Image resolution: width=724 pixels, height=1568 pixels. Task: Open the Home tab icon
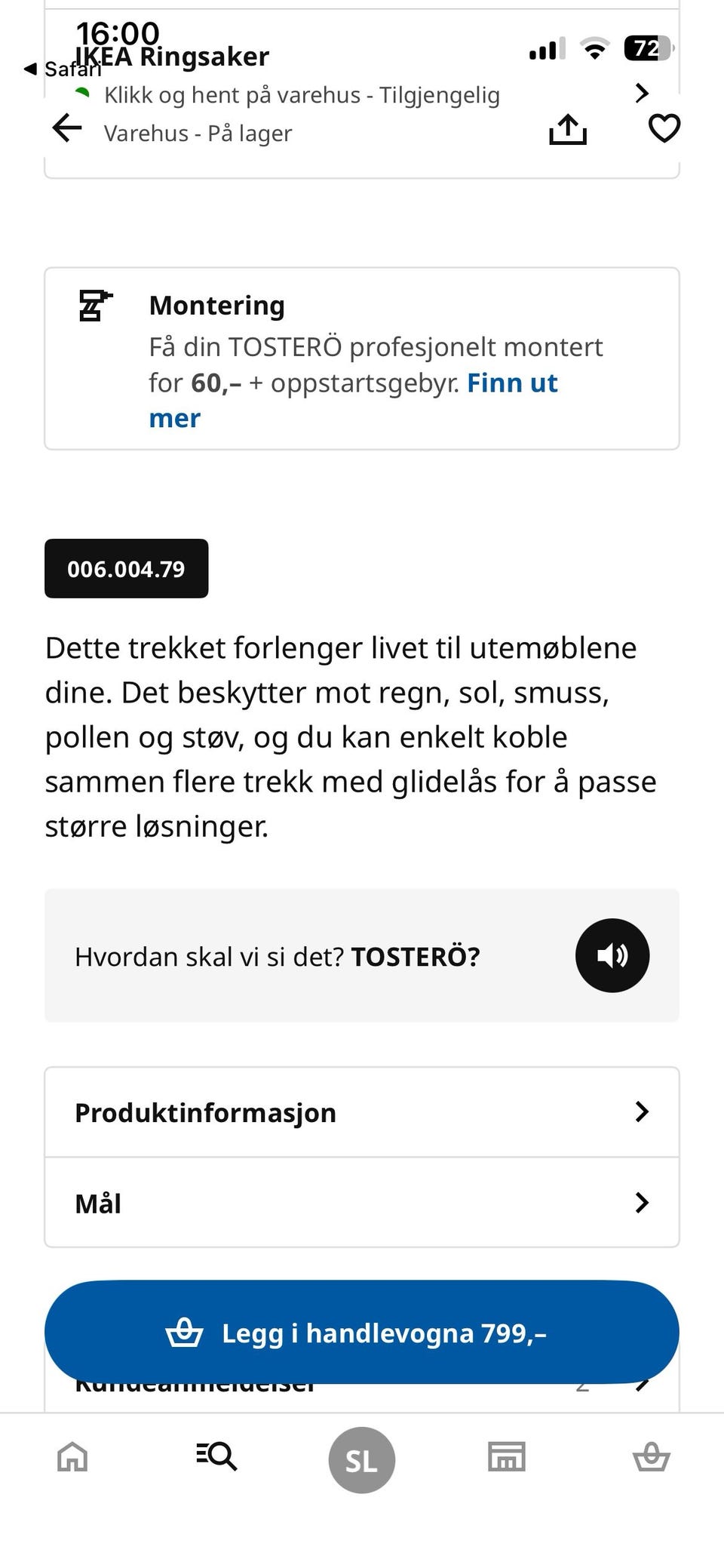coord(72,1456)
